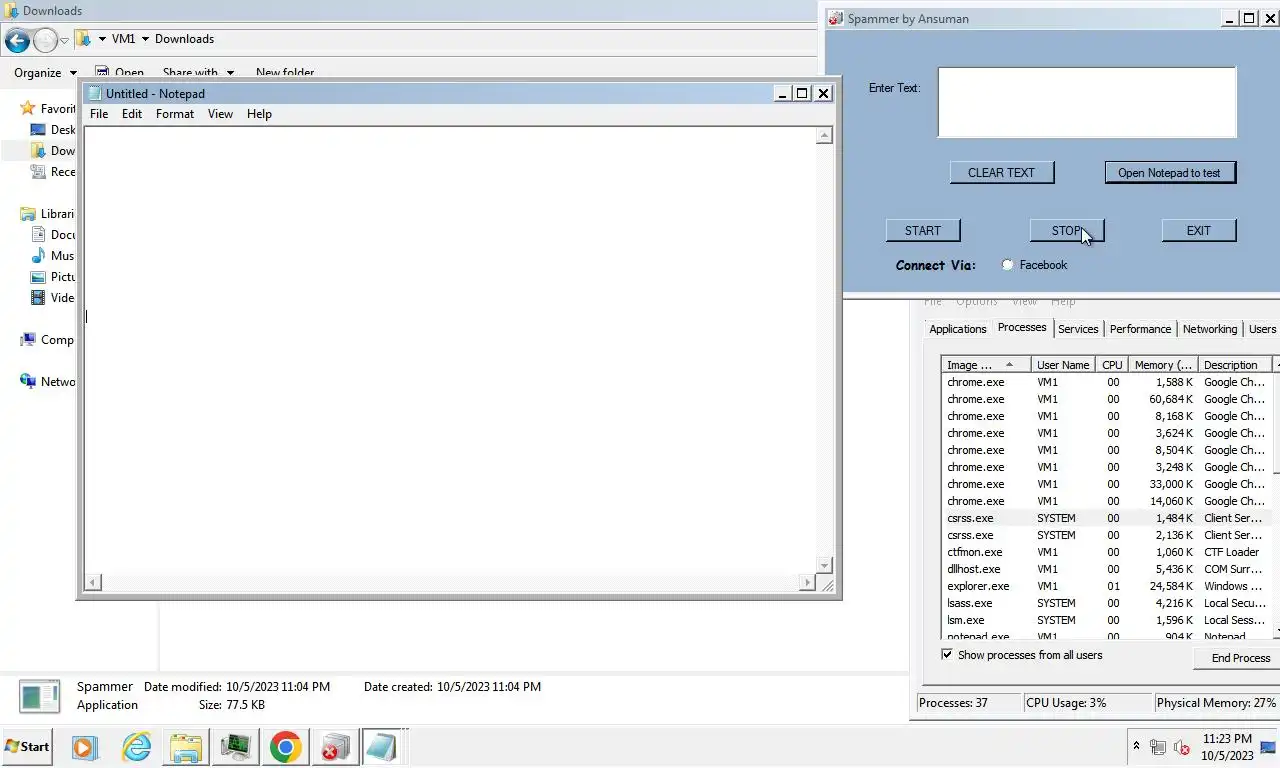Switch to the Performance tab
Viewport: 1280px width, 768px height.
[1140, 329]
